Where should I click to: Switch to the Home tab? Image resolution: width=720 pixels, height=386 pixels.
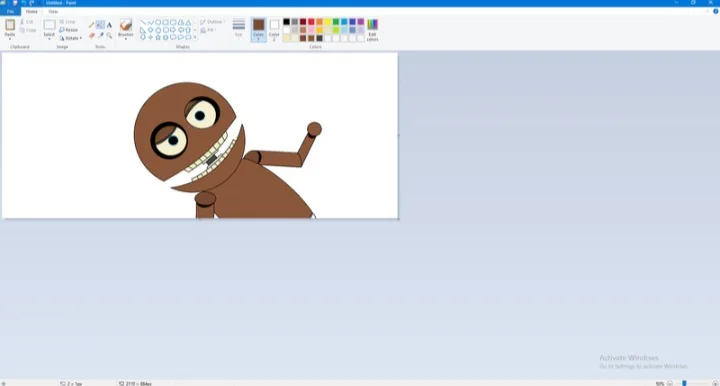pos(32,11)
